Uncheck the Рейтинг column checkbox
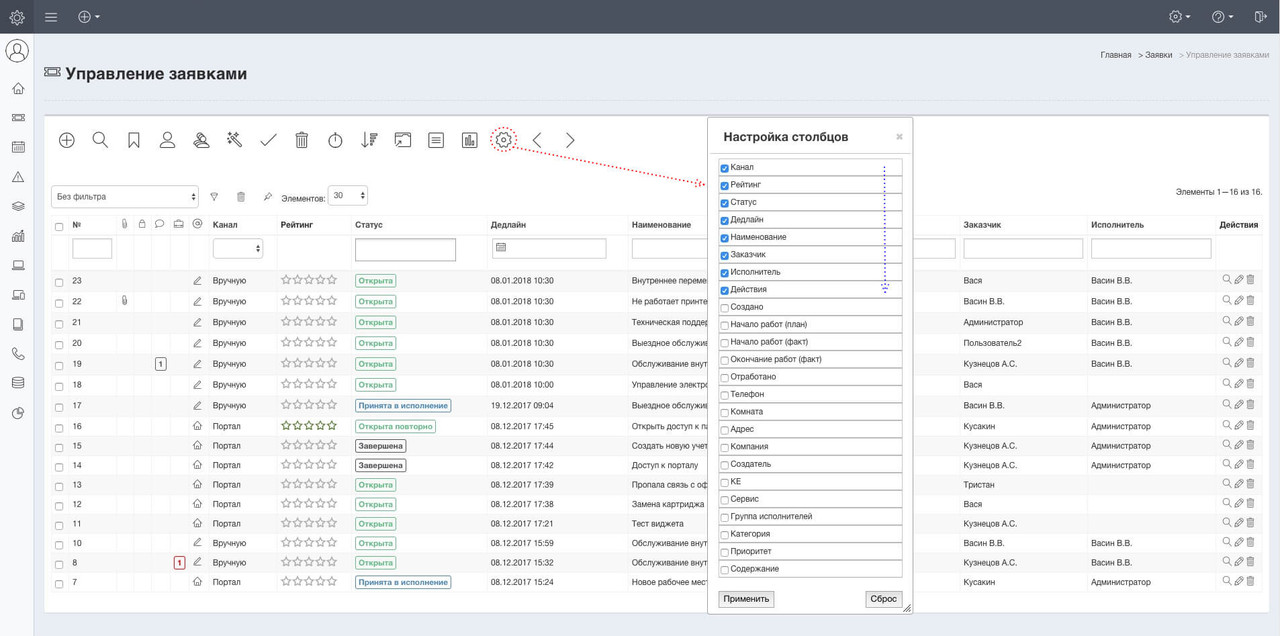The image size is (1280, 636). (725, 185)
